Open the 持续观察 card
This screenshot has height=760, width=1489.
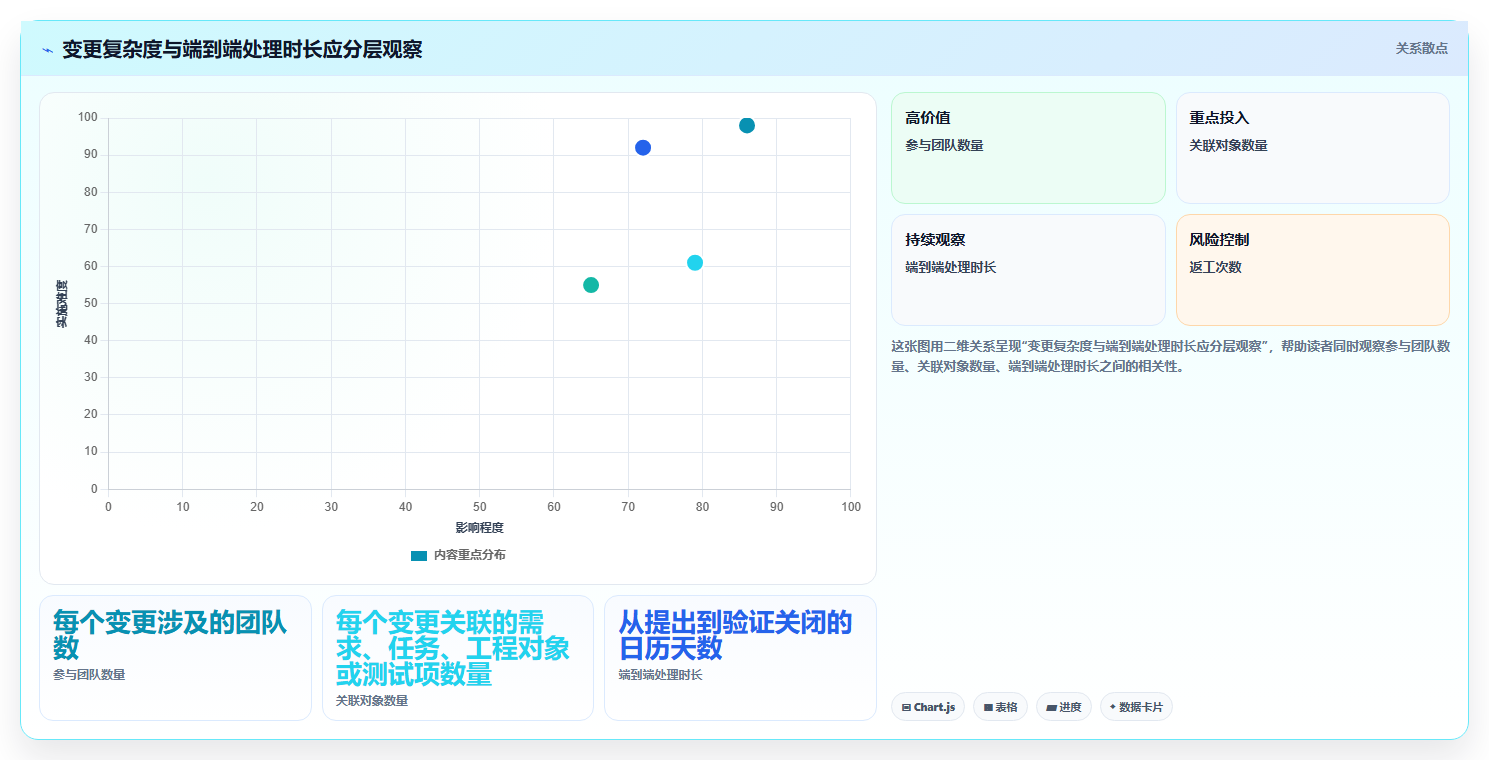pos(1028,270)
